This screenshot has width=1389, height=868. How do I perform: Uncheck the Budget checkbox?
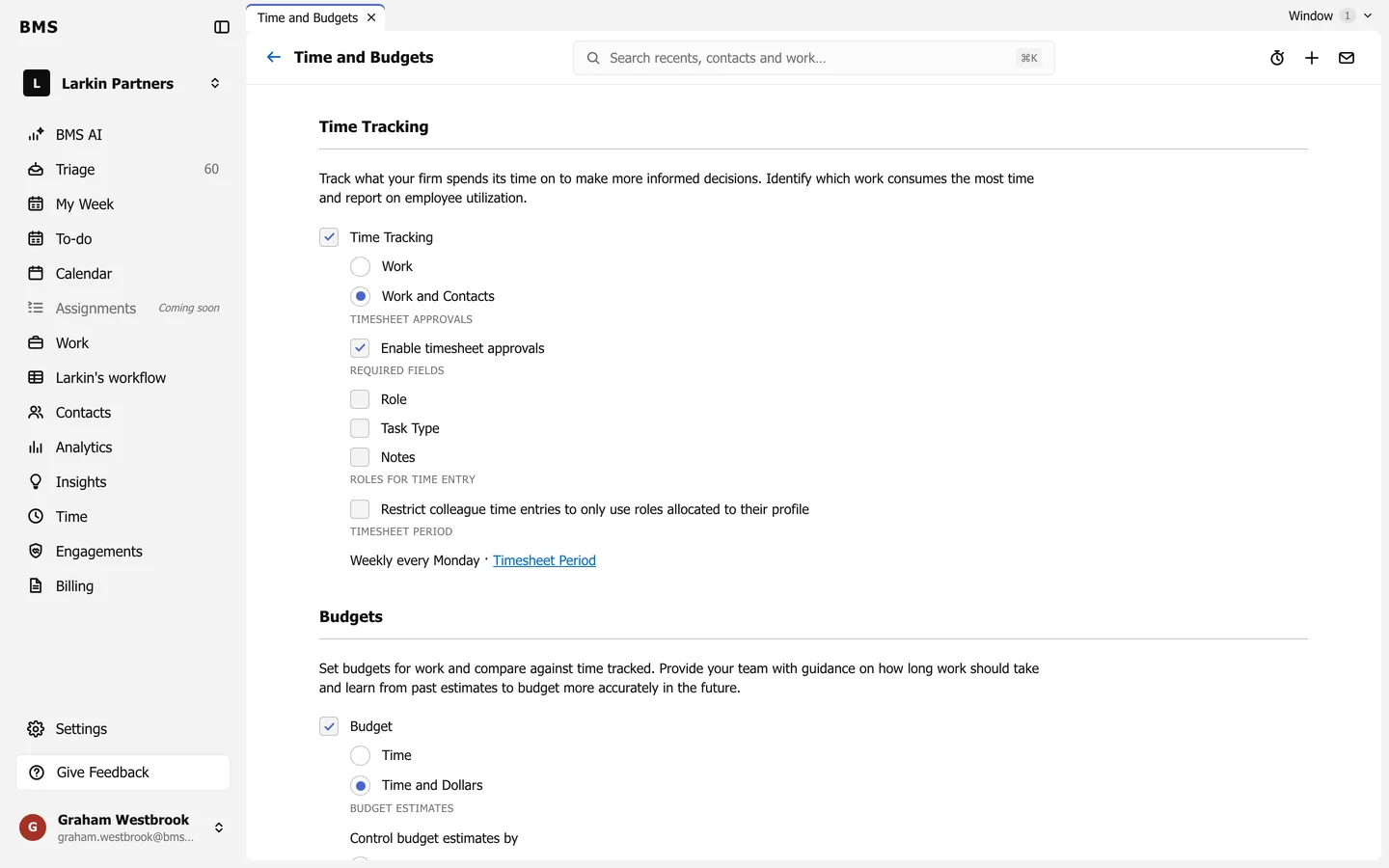(x=329, y=726)
